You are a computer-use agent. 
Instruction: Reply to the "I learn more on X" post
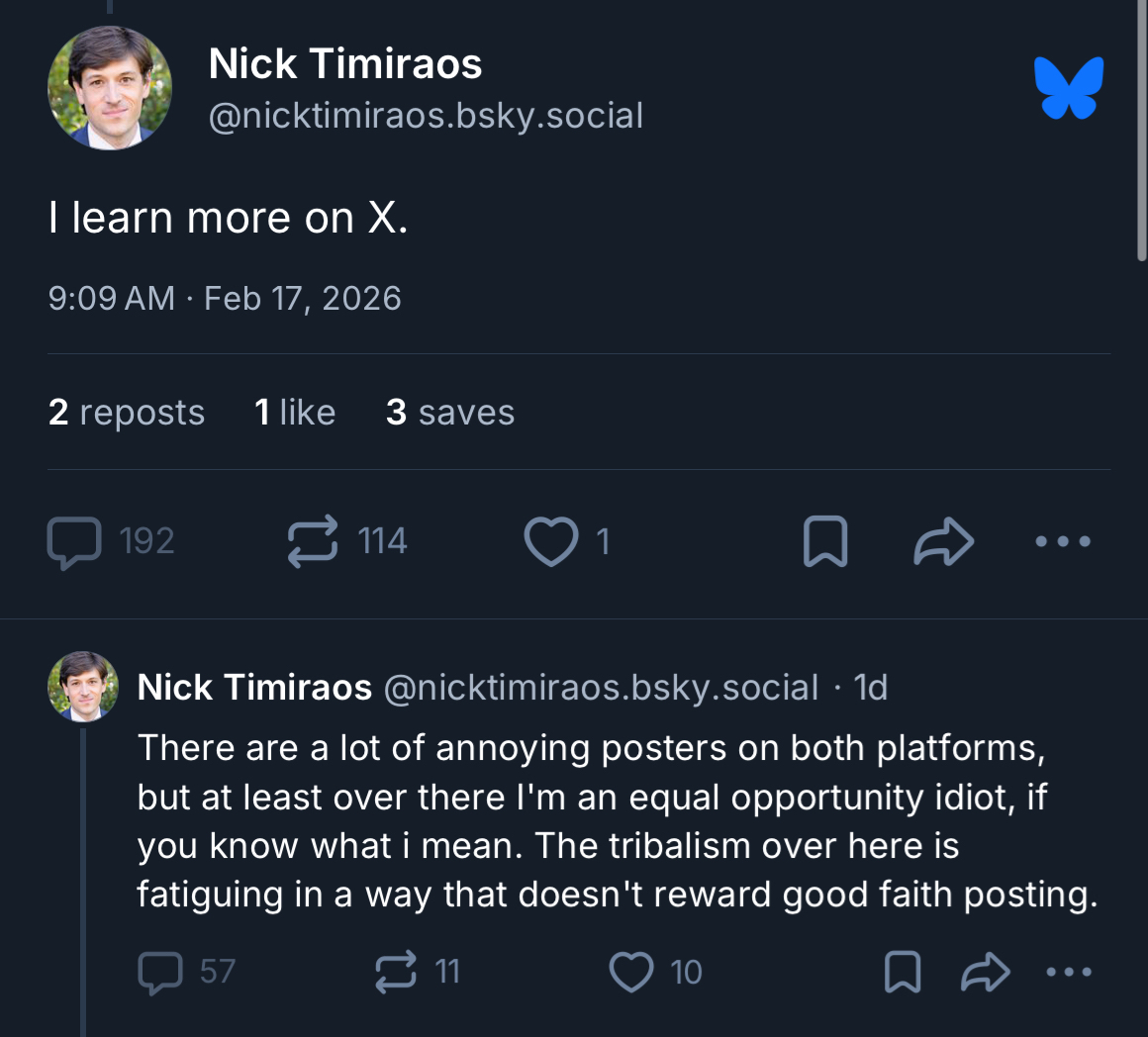(x=75, y=541)
